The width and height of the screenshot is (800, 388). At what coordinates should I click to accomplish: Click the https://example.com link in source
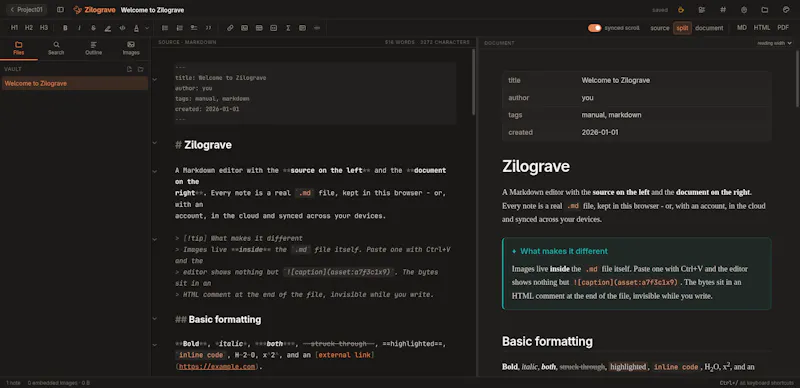click(217, 367)
